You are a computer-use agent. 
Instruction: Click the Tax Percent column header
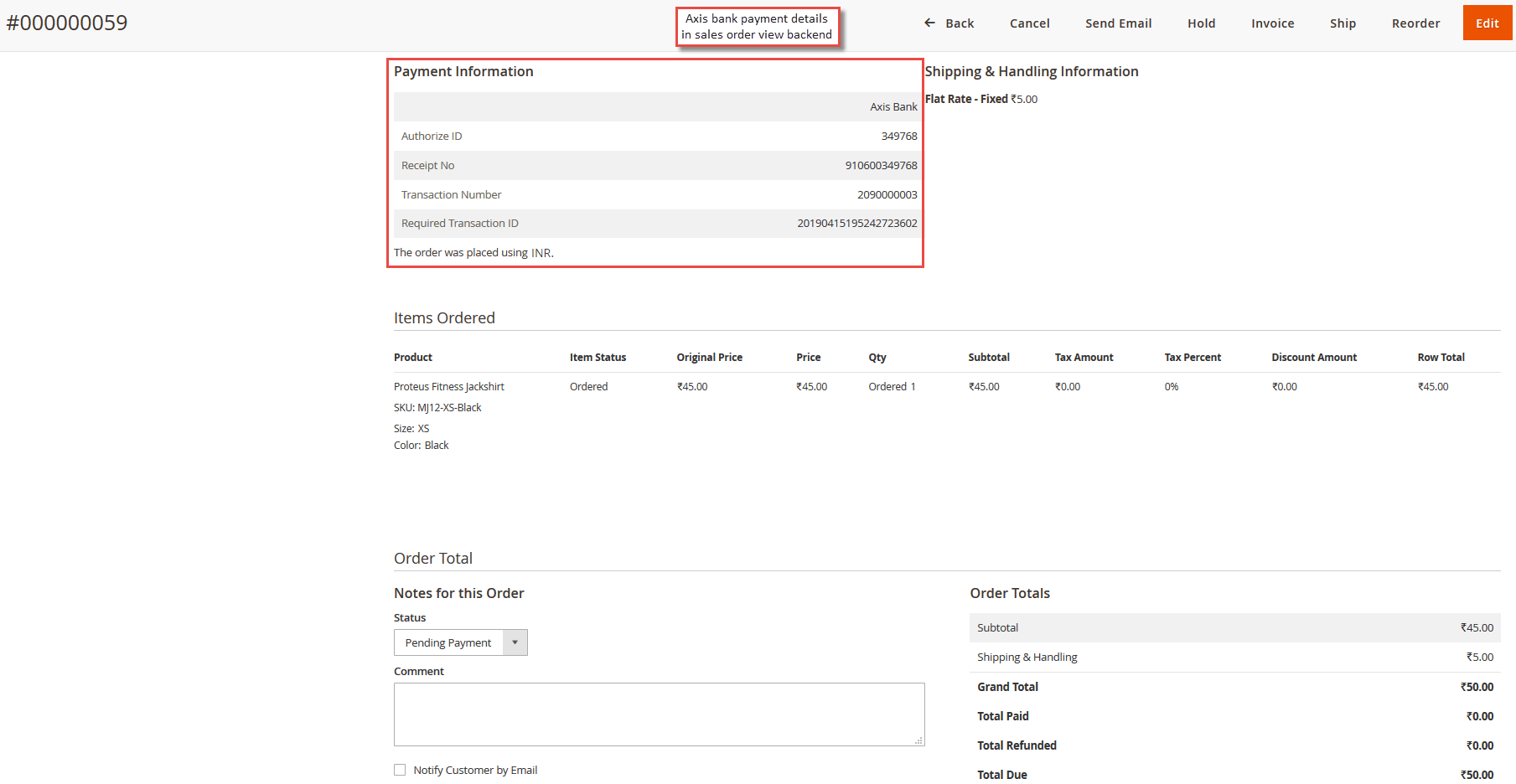coord(1193,357)
